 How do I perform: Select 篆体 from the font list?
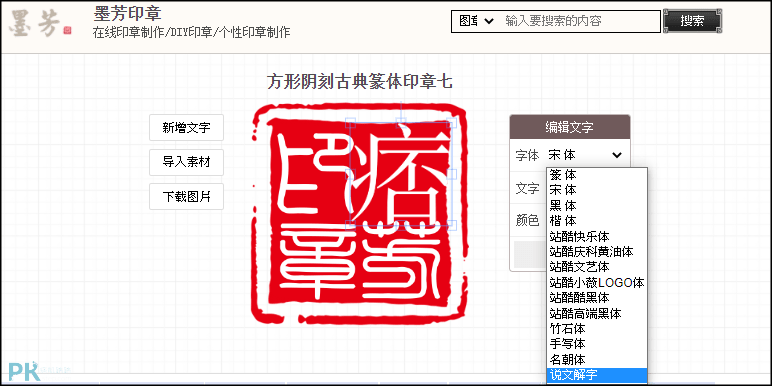[x=597, y=174]
